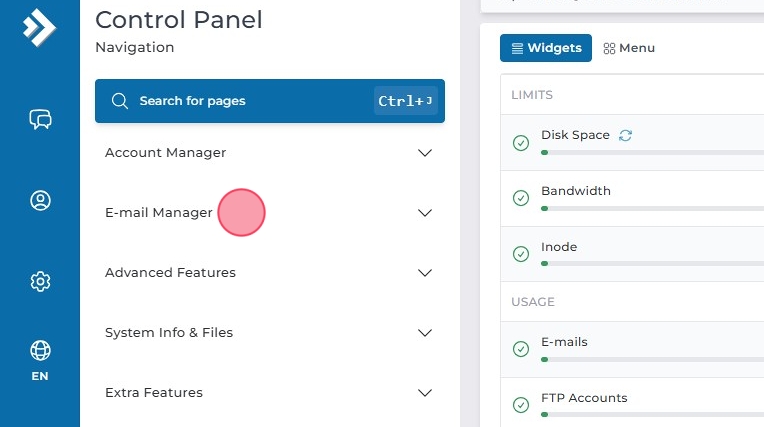Viewport: 764px width, 427px height.
Task: Click the Search for pages field
Action: (250, 101)
